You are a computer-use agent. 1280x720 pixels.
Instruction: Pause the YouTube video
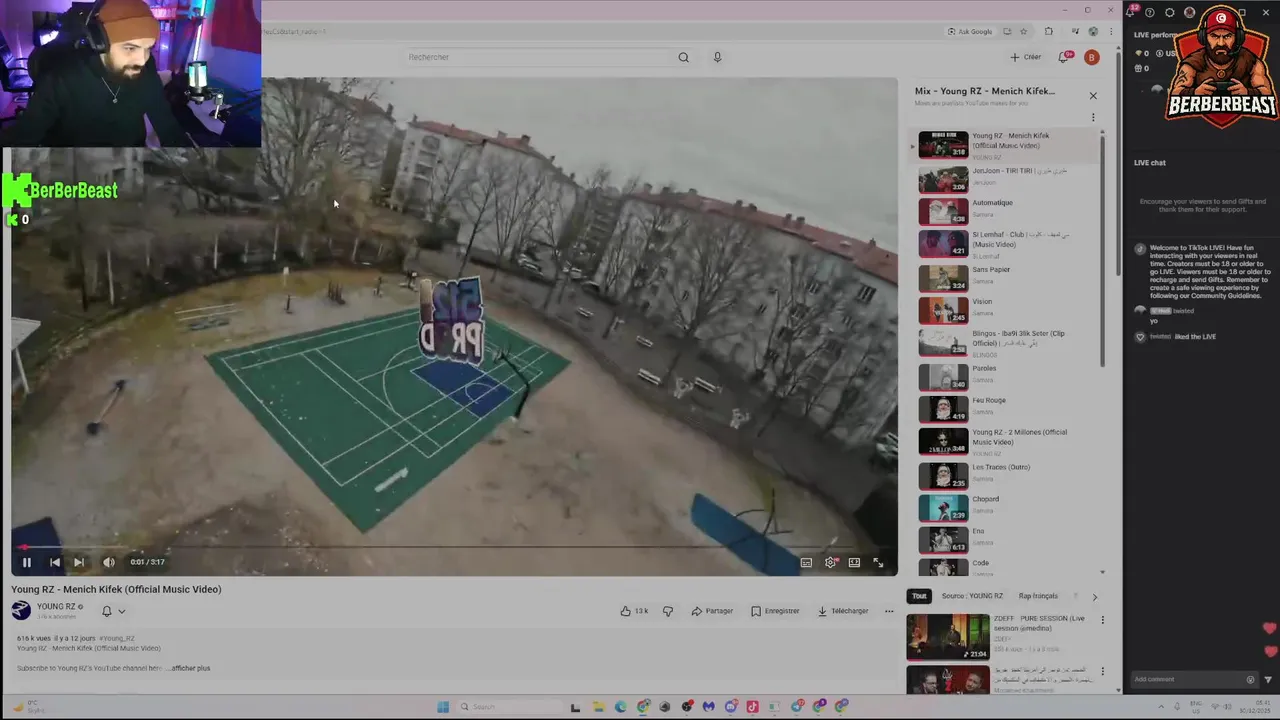point(27,562)
